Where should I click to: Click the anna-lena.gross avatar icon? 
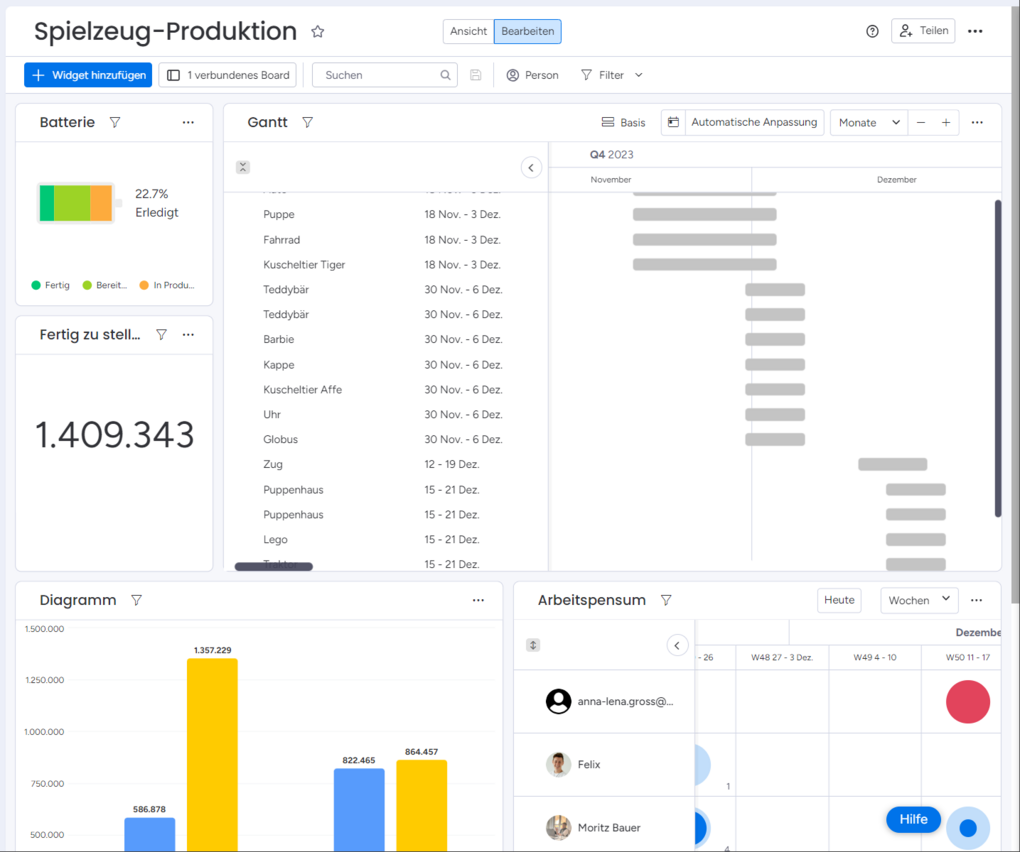coord(558,701)
